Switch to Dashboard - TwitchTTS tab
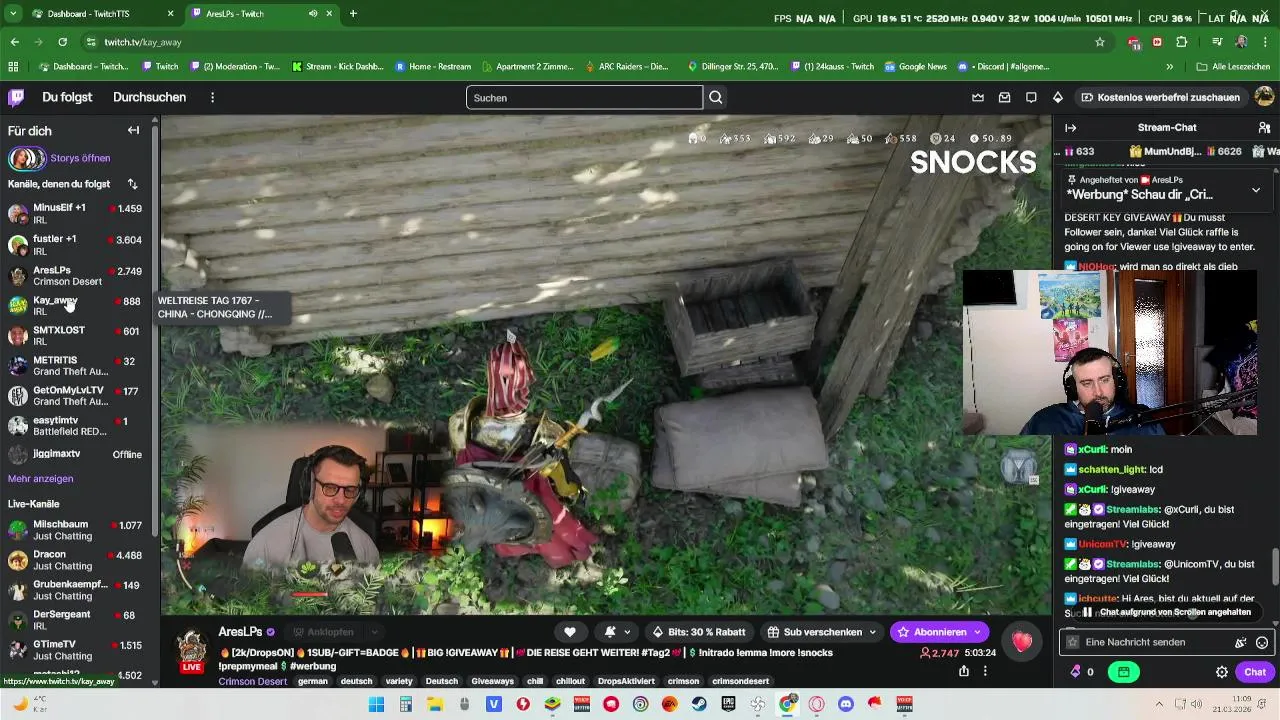Screen dimensions: 1280x720 pos(103,14)
